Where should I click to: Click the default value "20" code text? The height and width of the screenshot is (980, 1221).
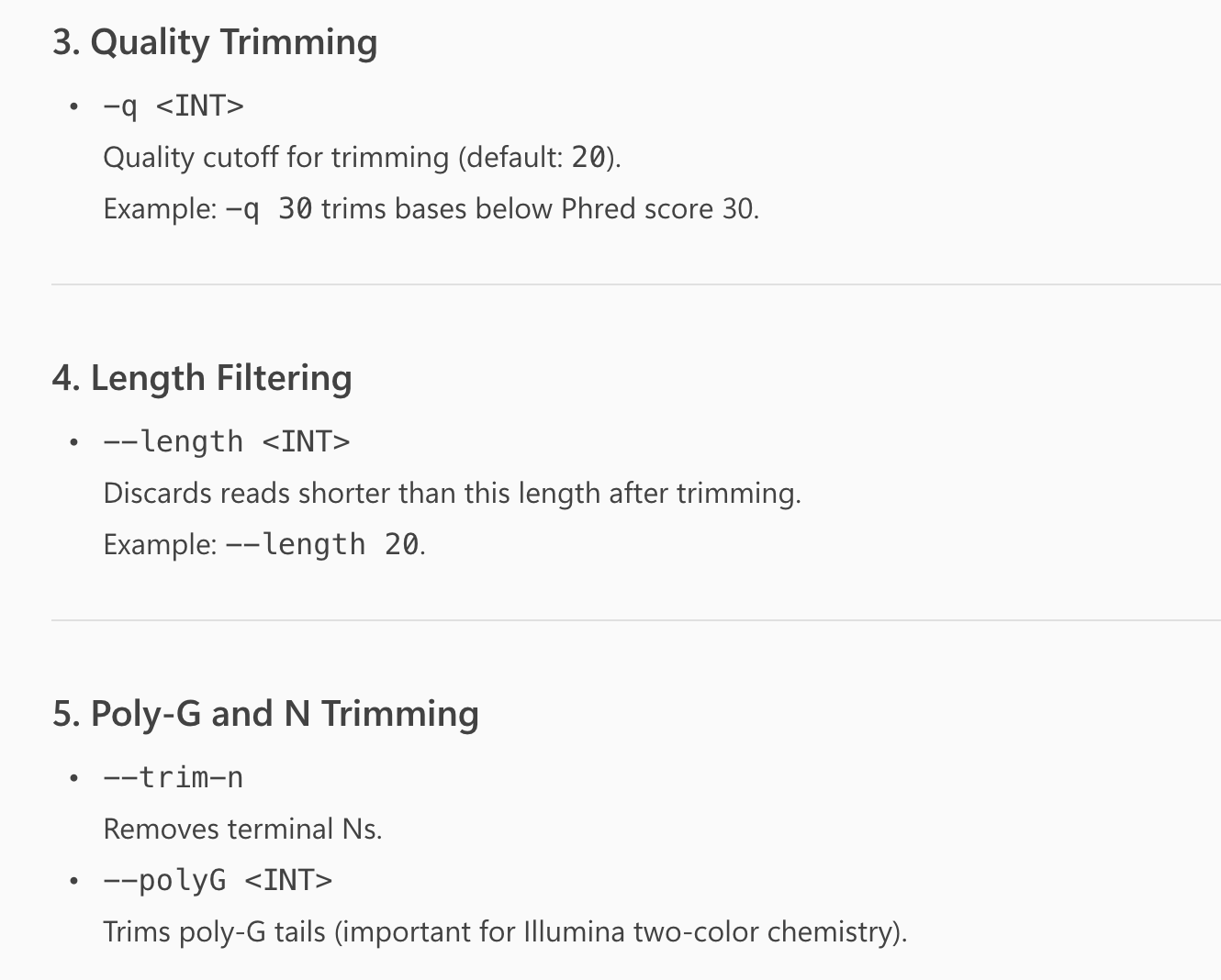(588, 158)
